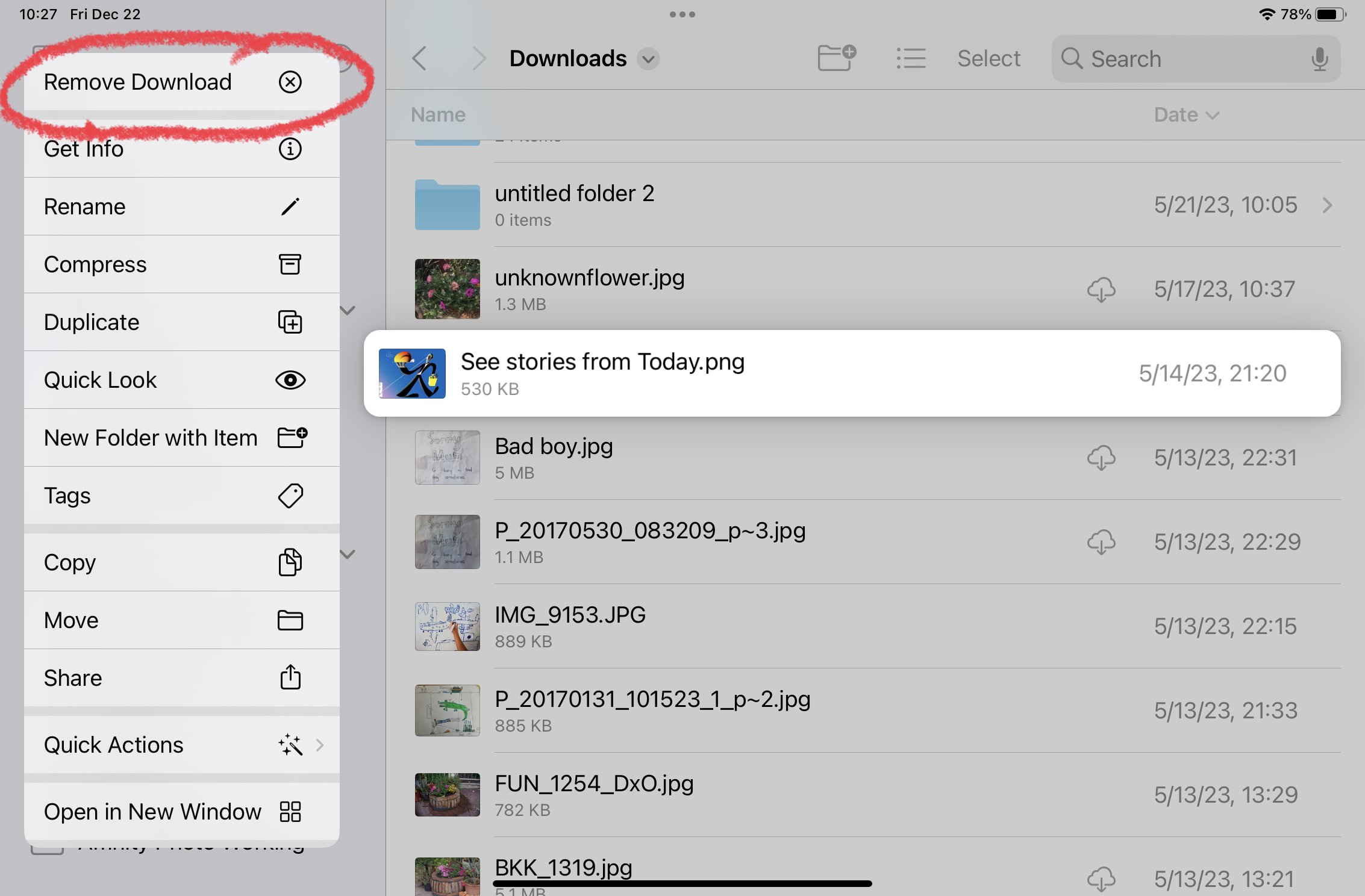1365x896 pixels.
Task: Tap the back navigation arrow
Action: (420, 58)
